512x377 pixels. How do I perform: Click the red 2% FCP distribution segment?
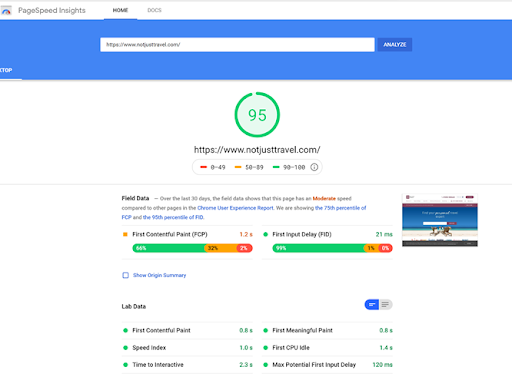tap(245, 248)
